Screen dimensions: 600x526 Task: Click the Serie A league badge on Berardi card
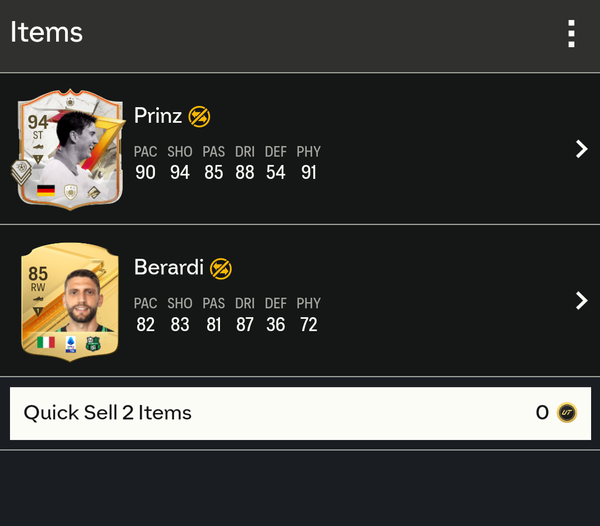(x=71, y=344)
